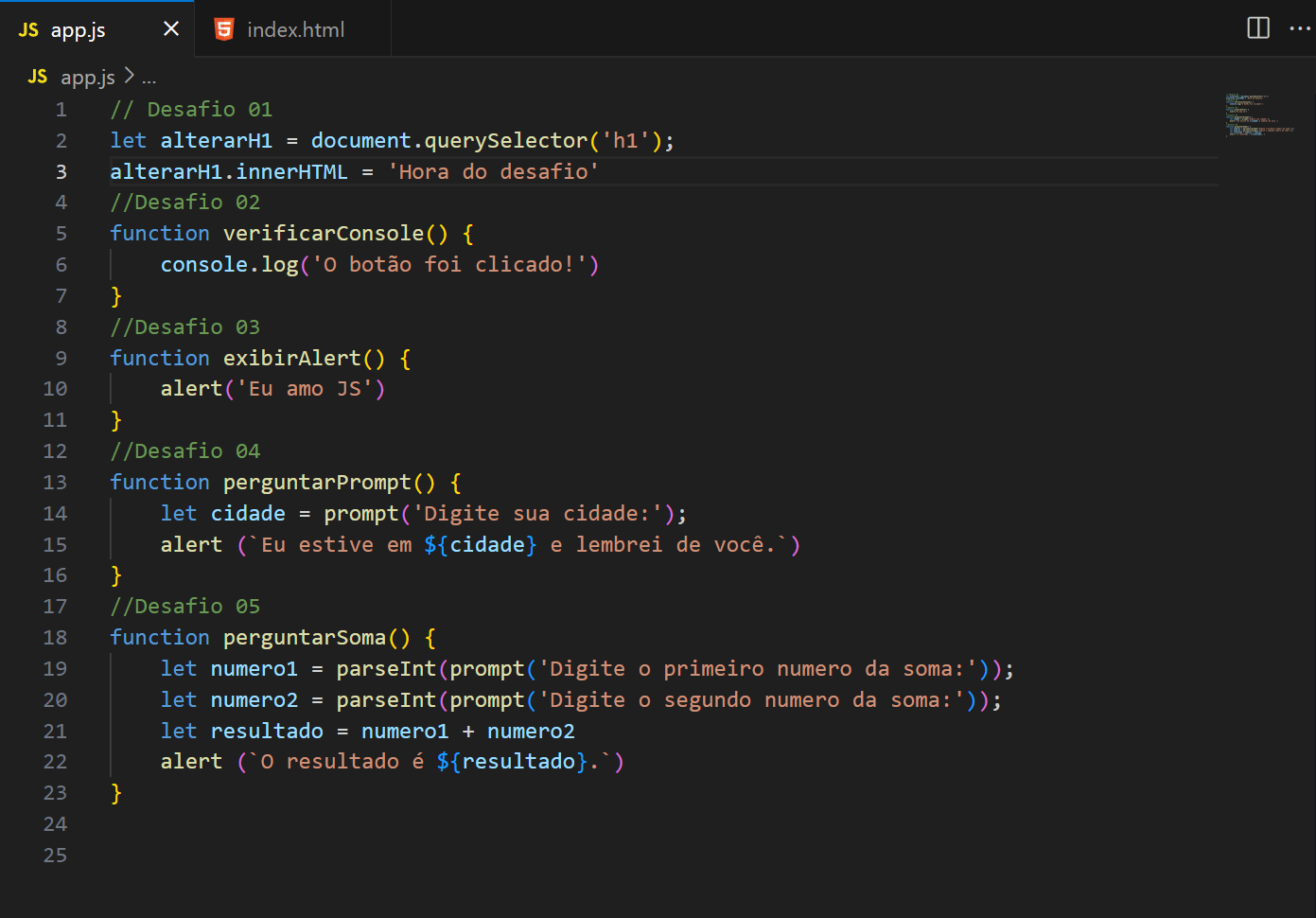
Task: Click the 'Eu amo JS' string
Action: (x=305, y=389)
